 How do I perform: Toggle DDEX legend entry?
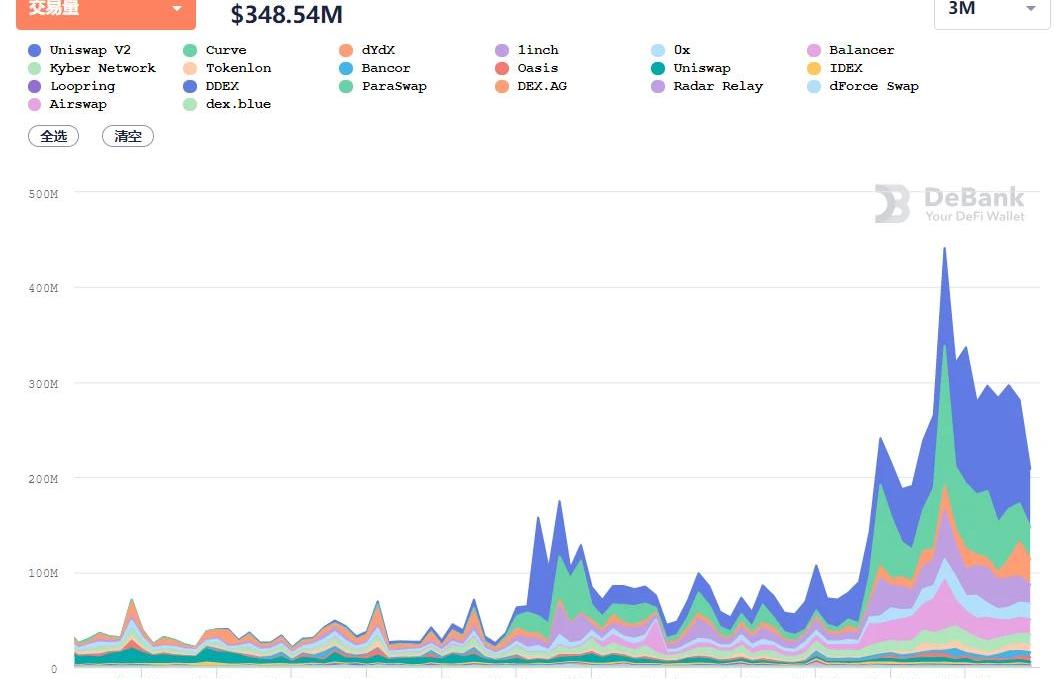[x=211, y=87]
